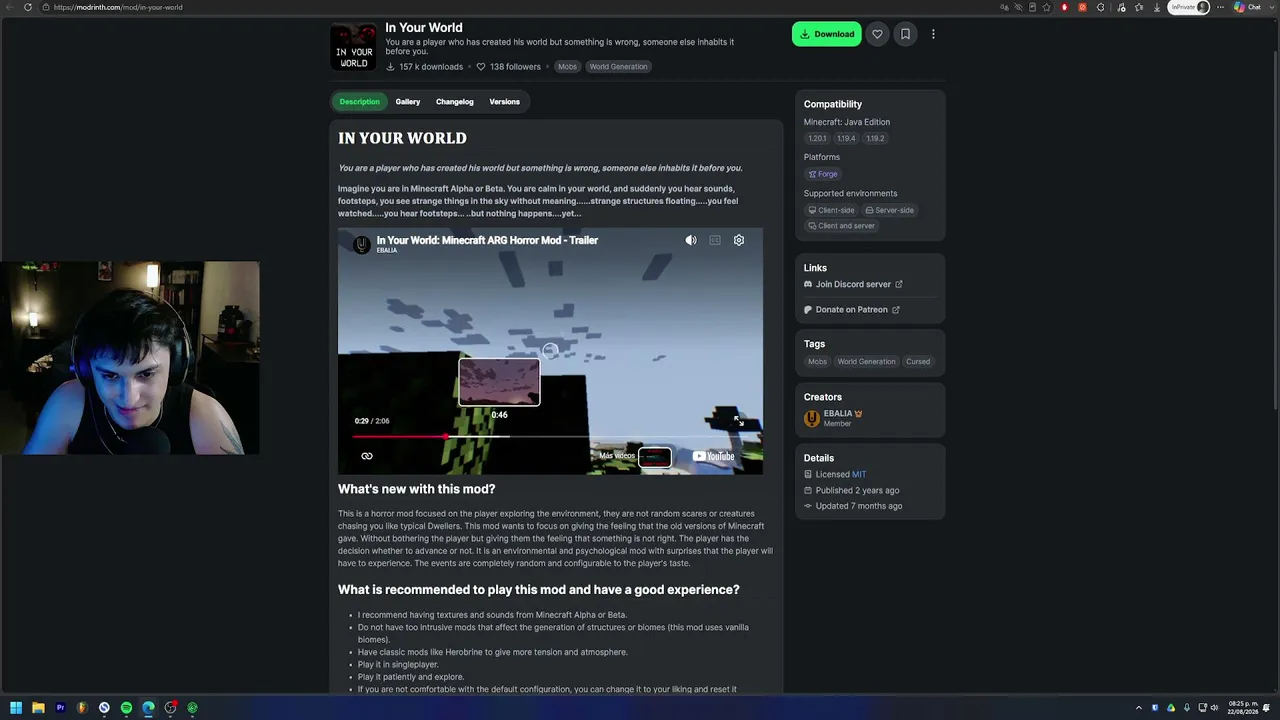Select the Description tab

point(359,101)
